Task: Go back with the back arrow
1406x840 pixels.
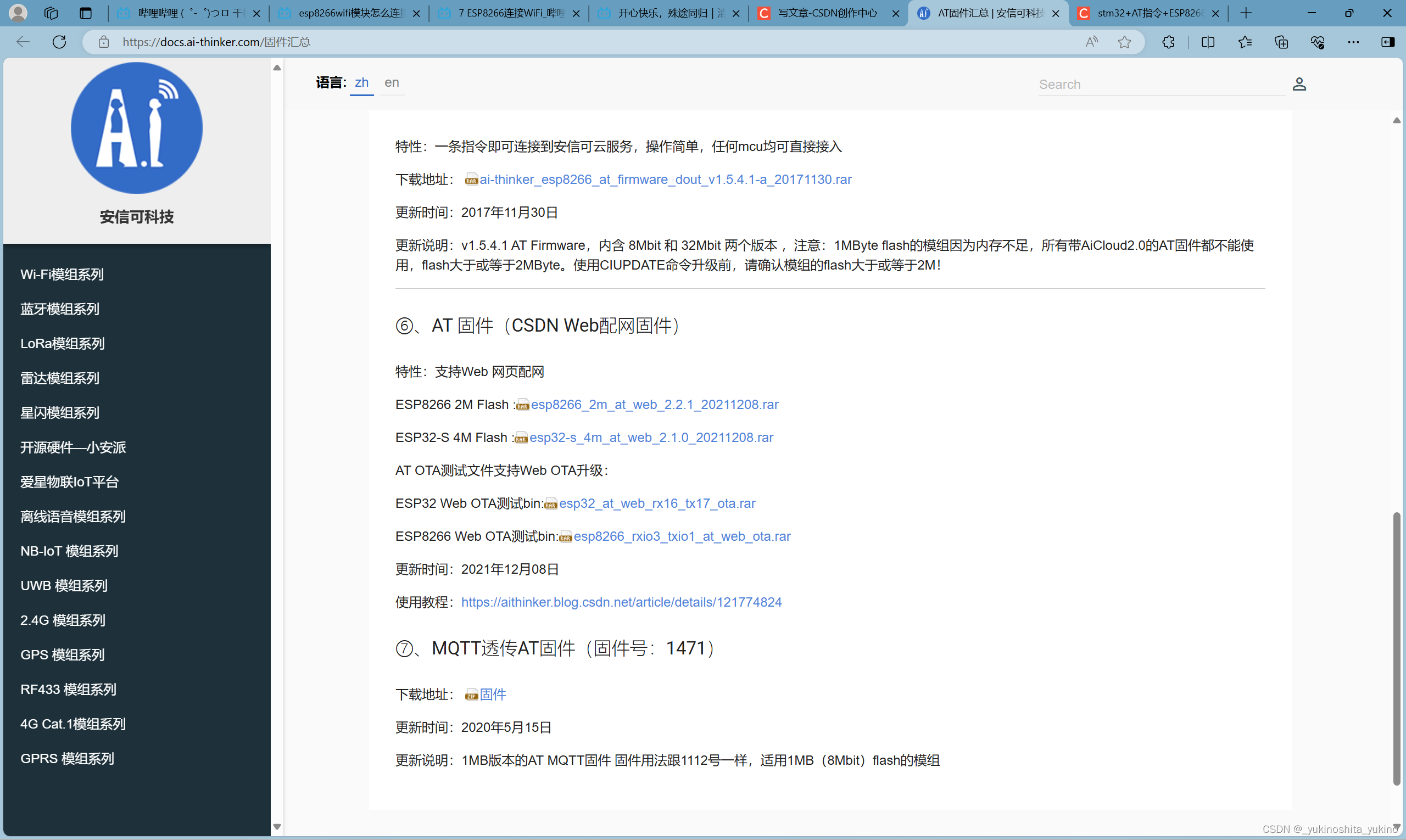Action: pos(23,41)
